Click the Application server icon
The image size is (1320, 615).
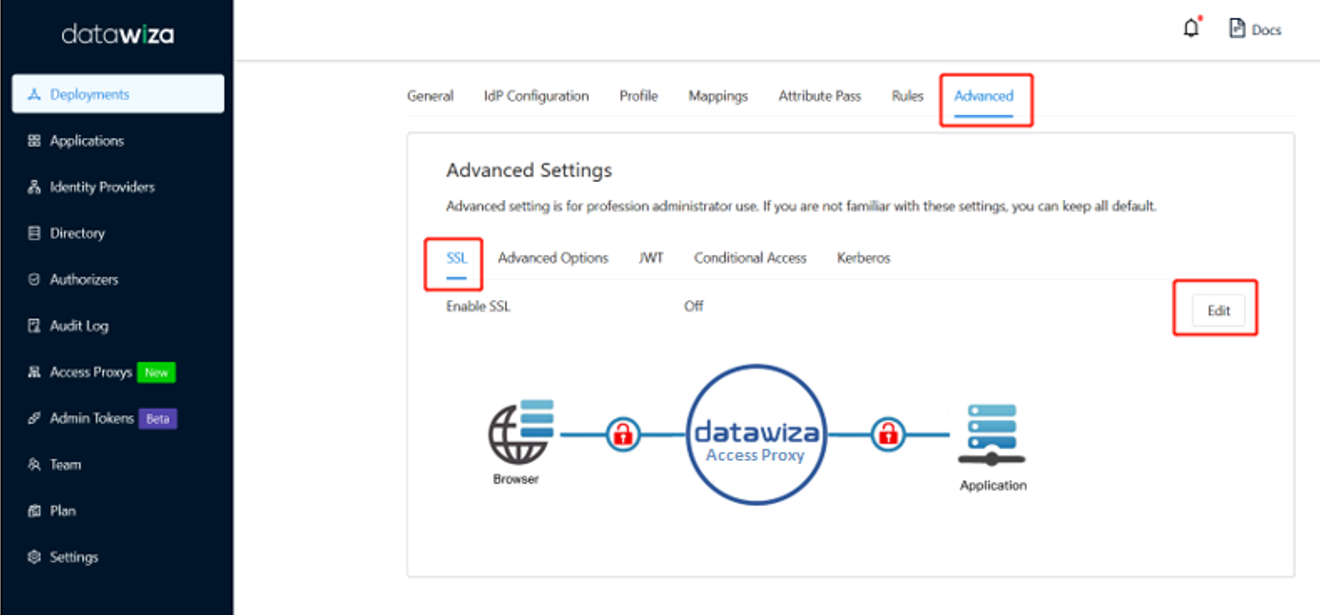[x=991, y=435]
